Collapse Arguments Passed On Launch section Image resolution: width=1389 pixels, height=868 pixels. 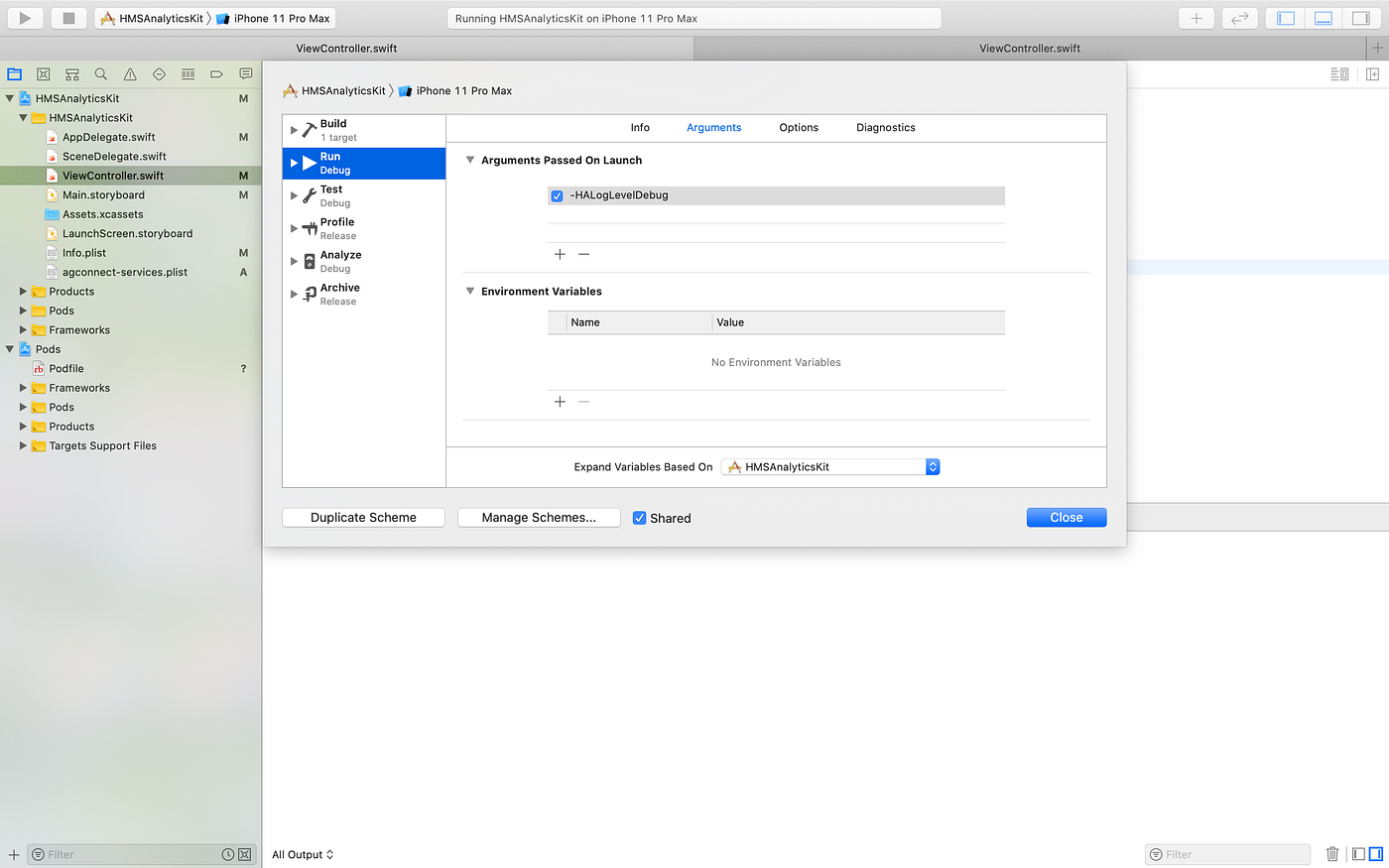coord(470,160)
